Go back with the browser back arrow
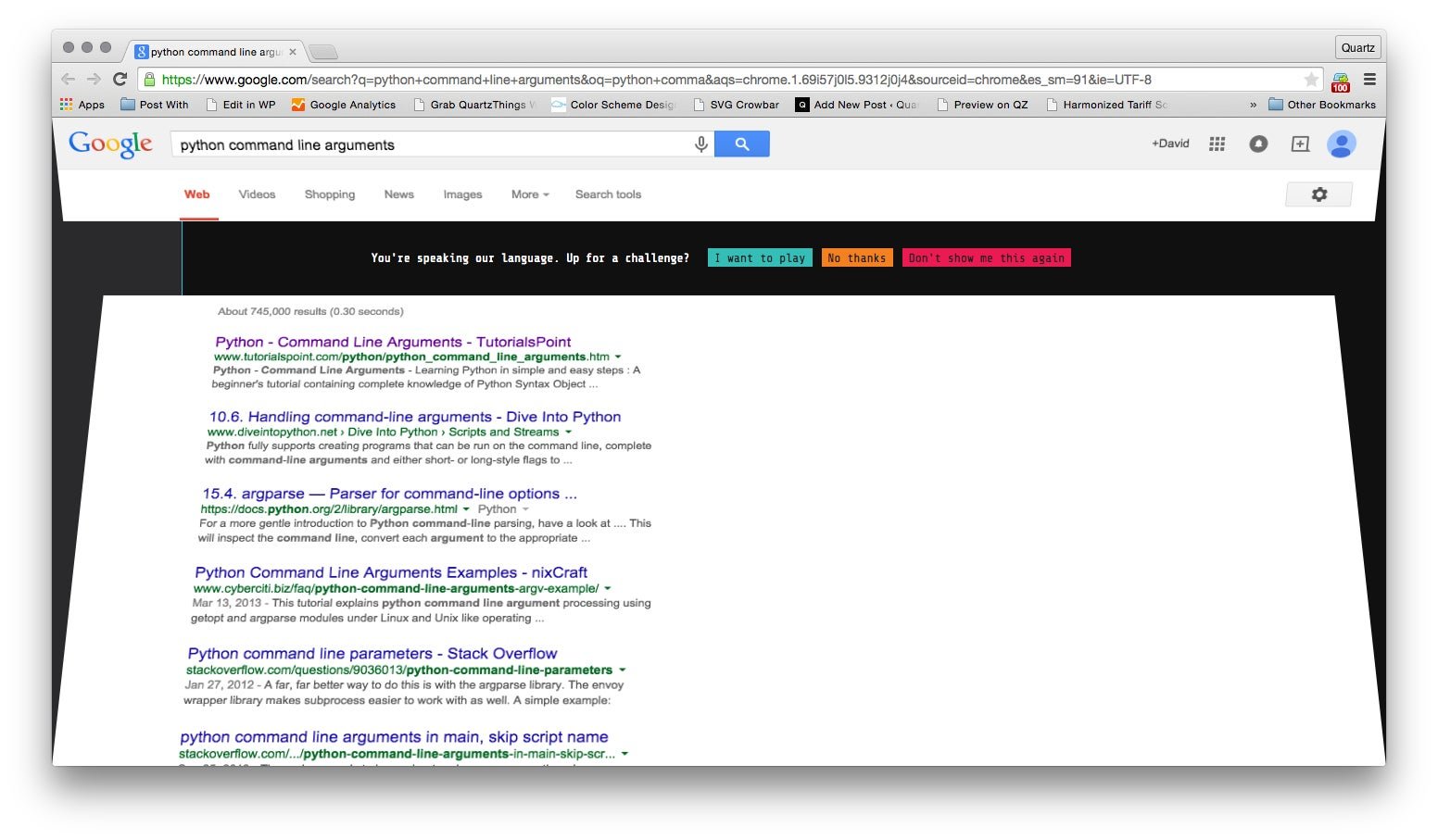 pos(68,80)
